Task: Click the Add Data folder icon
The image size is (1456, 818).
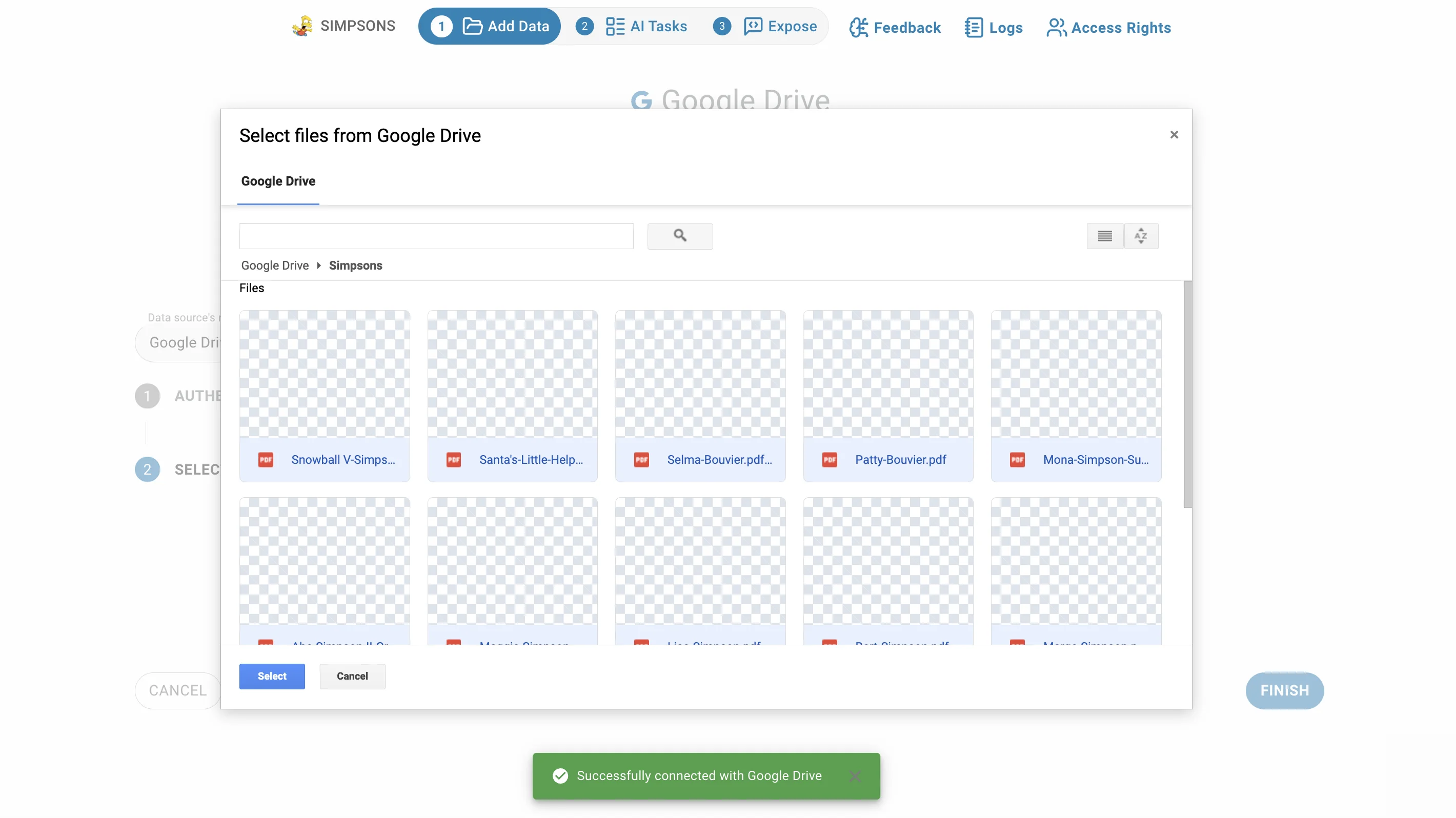Action: (x=472, y=26)
